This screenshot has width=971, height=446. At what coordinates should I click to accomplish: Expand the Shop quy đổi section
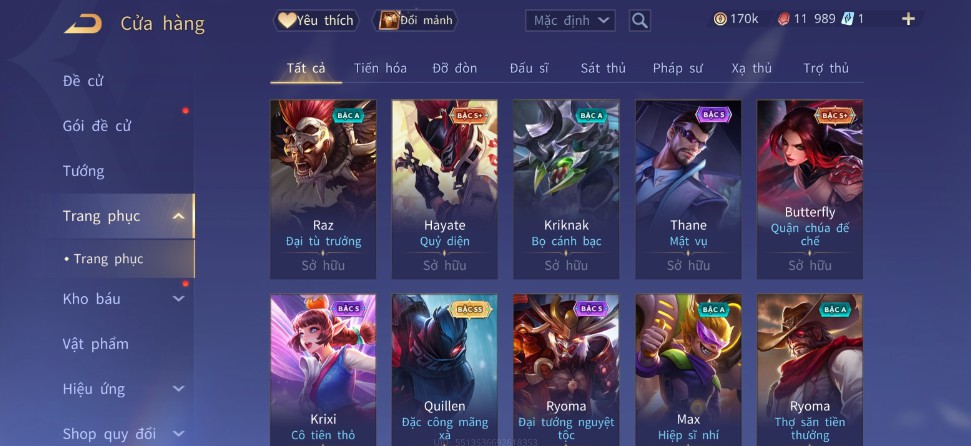pyautogui.click(x=178, y=434)
